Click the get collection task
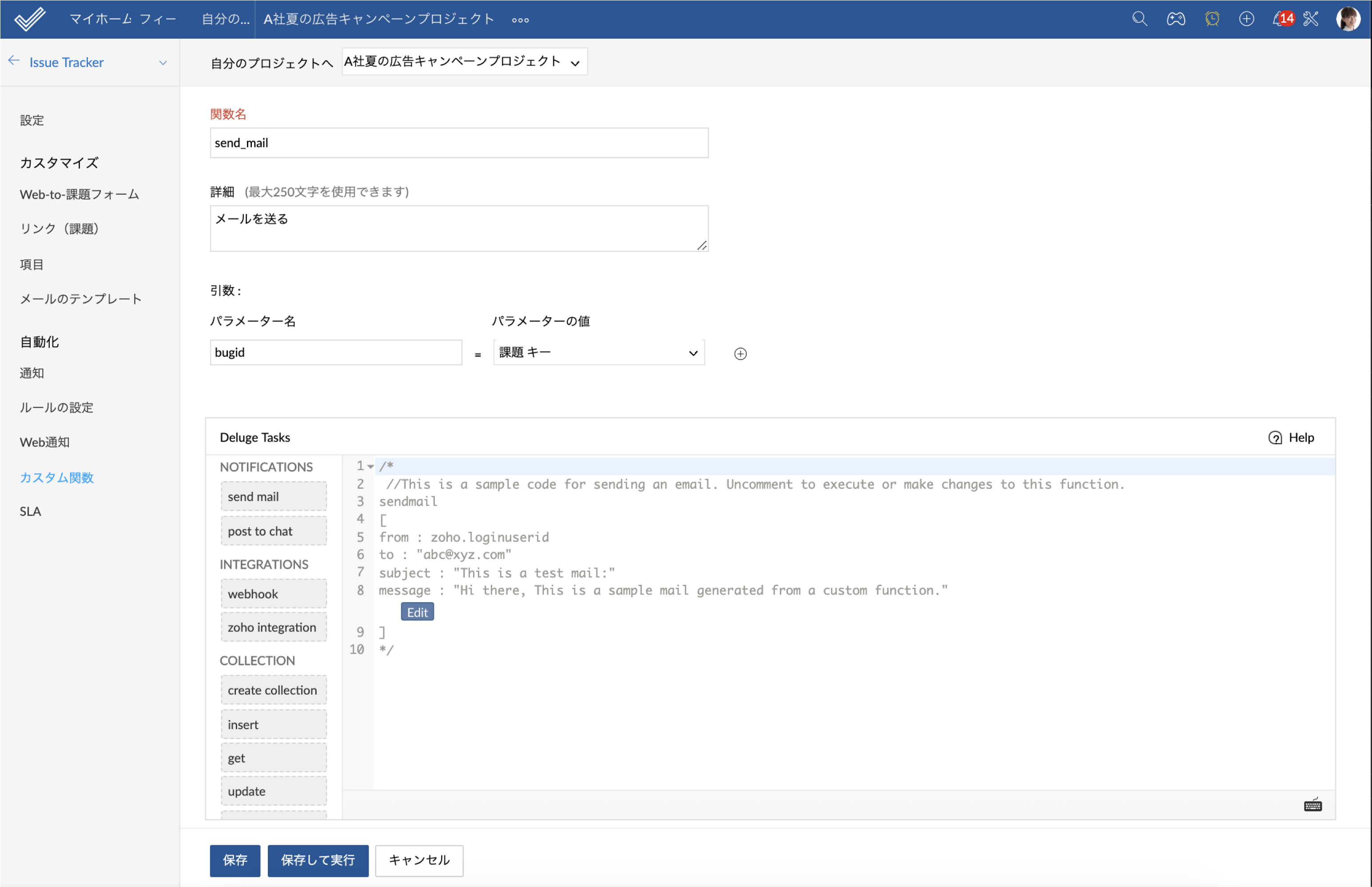1372x887 pixels. click(x=273, y=758)
